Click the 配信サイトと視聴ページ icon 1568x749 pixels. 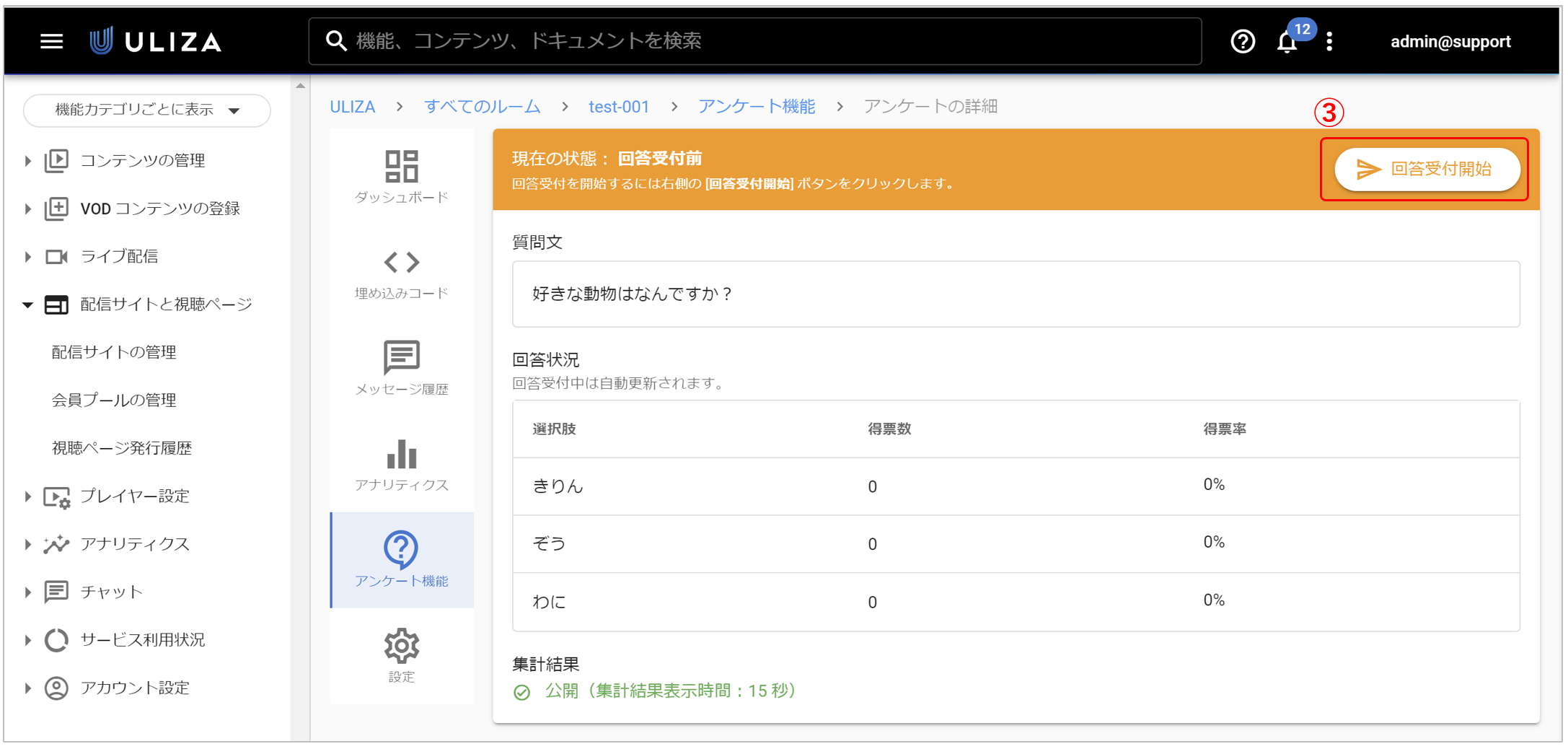(56, 305)
